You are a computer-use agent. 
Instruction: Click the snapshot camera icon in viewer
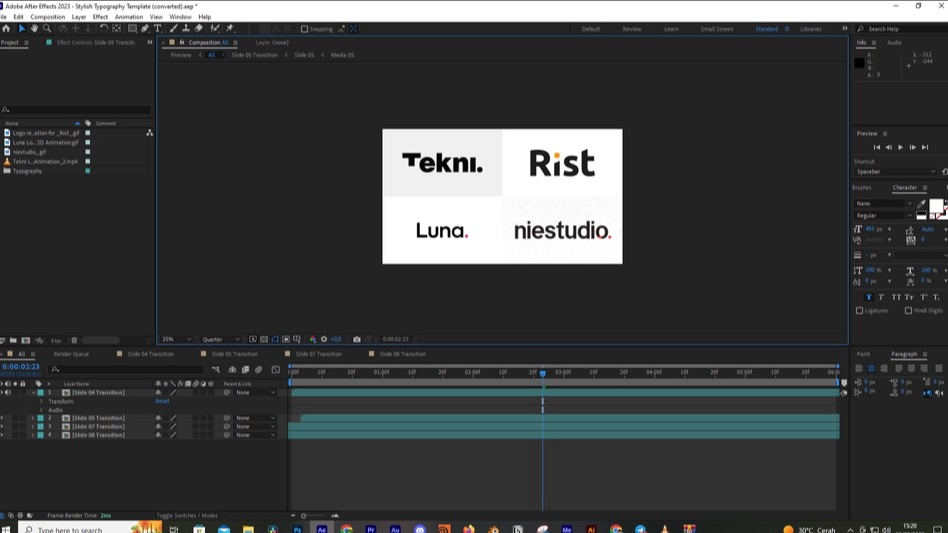357,340
